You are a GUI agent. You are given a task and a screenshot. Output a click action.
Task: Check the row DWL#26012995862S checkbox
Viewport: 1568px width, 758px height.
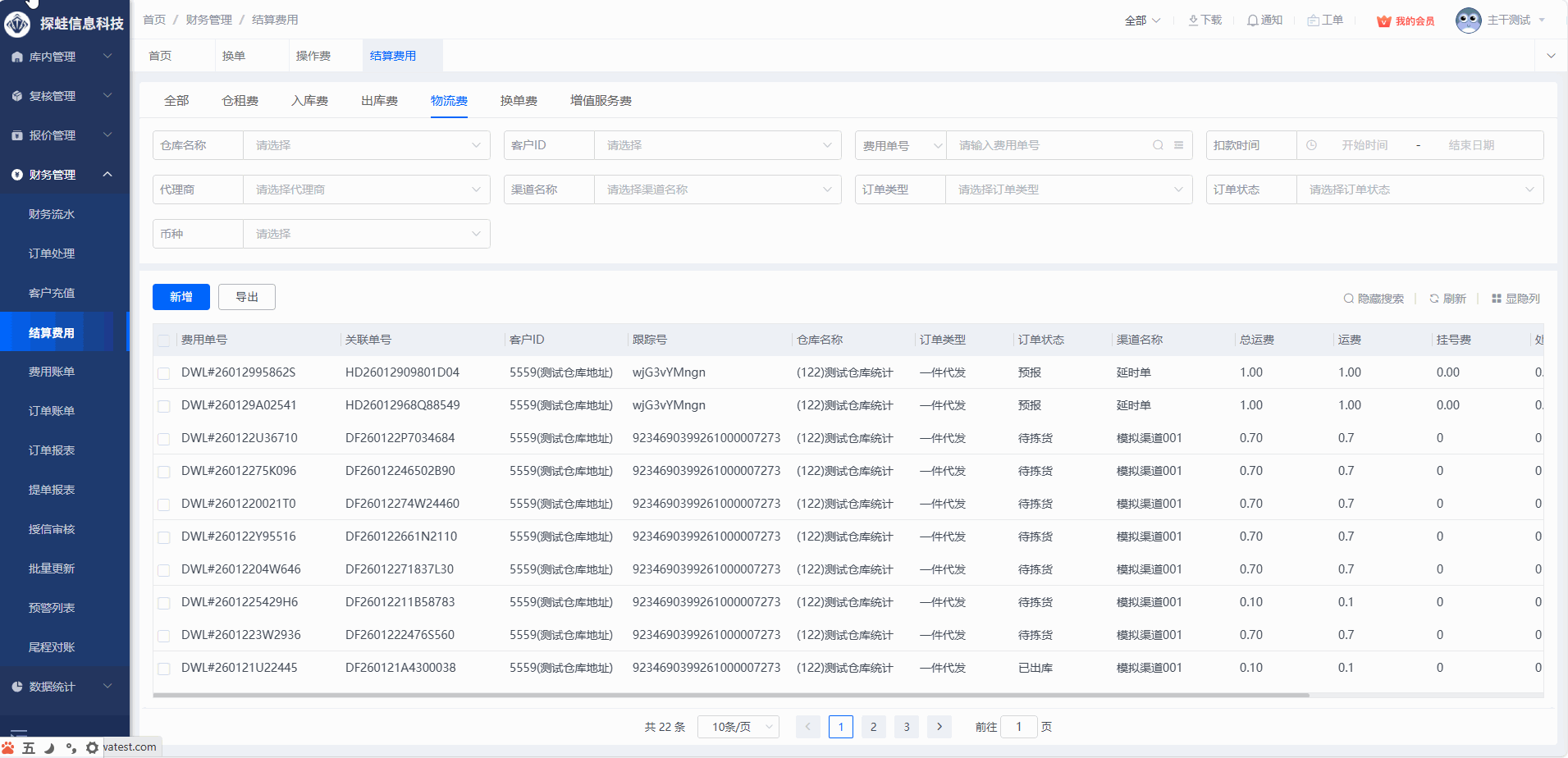point(164,373)
